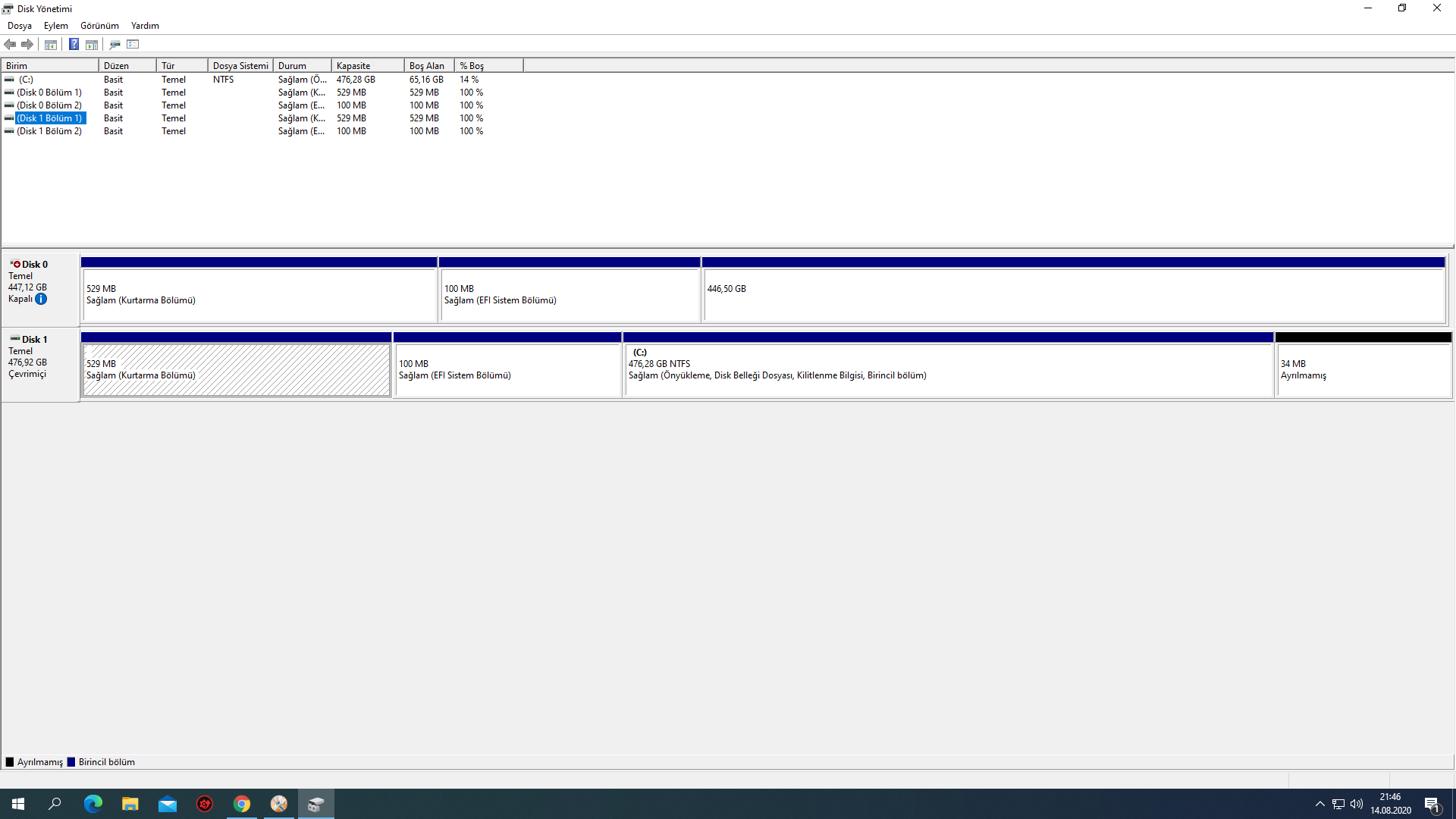Open the Eylem menu
1456x819 pixels.
coord(56,26)
